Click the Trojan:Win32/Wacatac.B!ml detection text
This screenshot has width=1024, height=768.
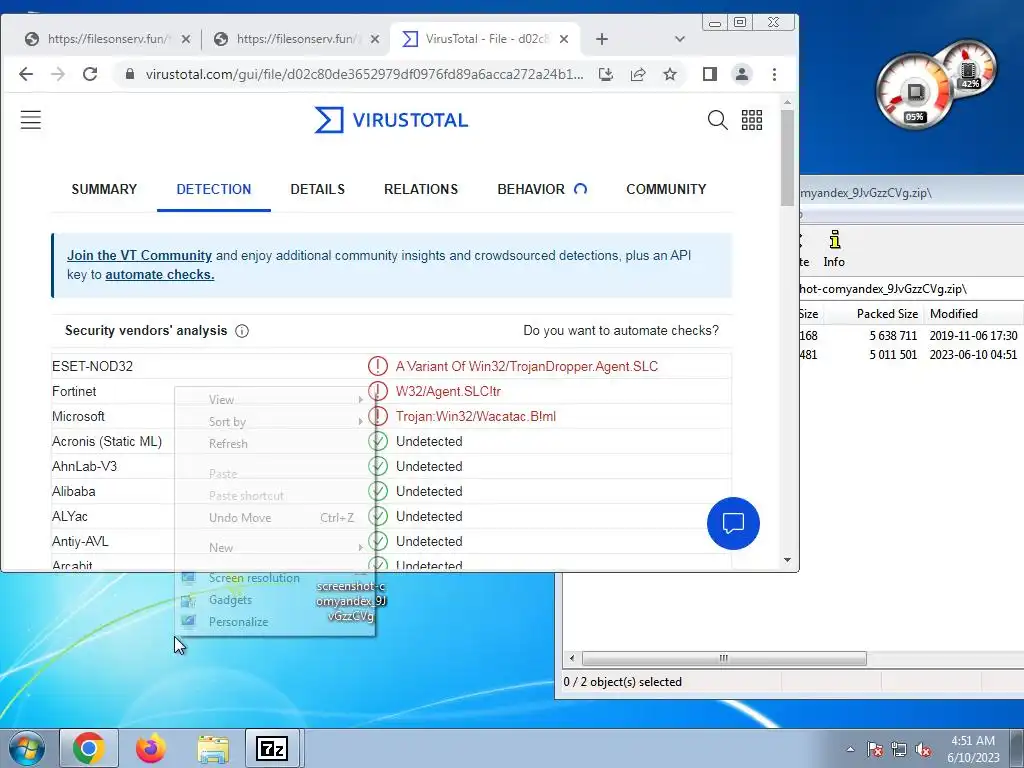[475, 417]
